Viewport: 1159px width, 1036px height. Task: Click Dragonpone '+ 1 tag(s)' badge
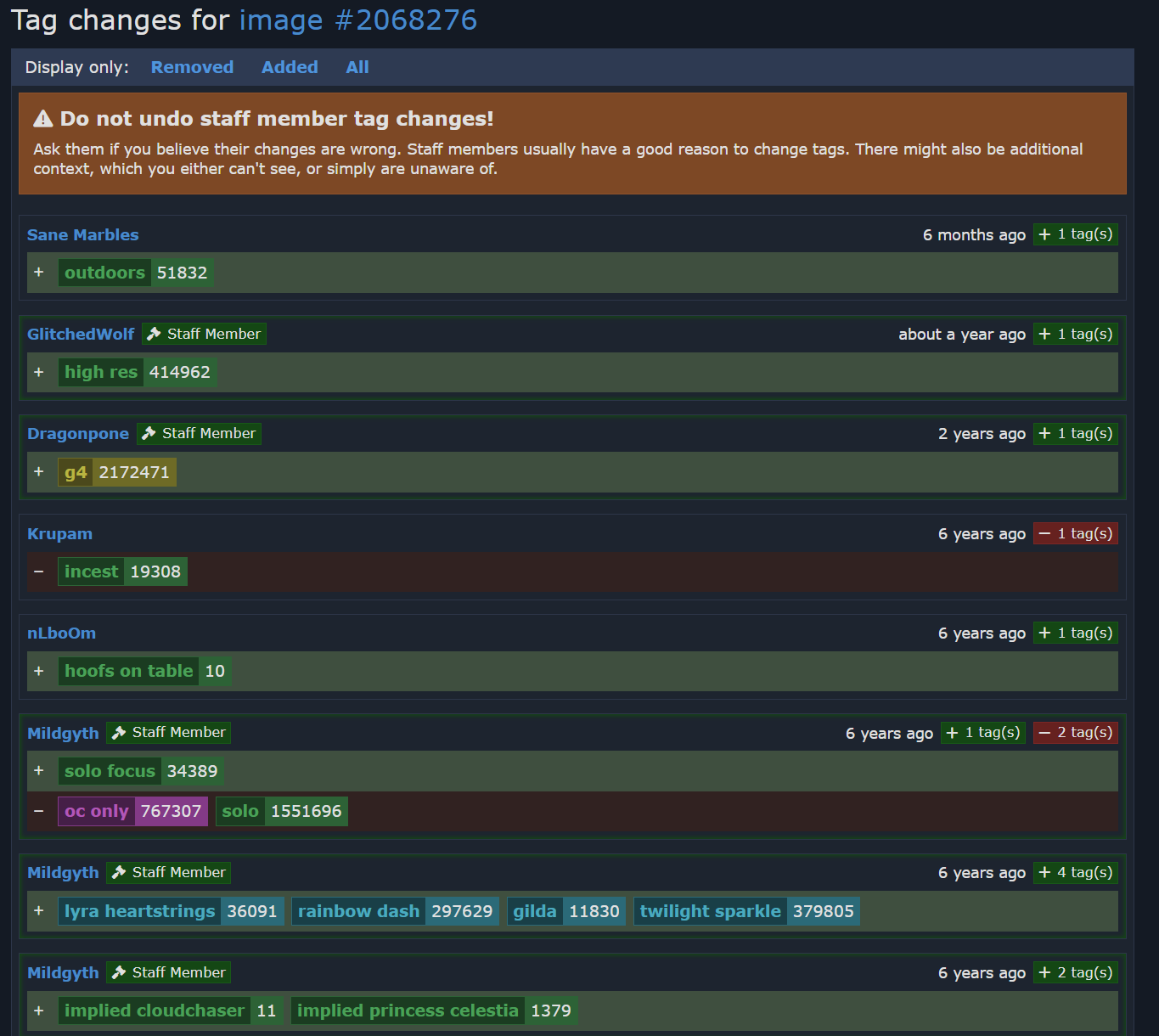pyautogui.click(x=1076, y=434)
